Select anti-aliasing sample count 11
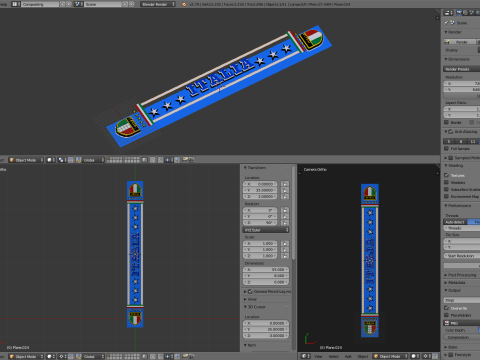 pos(473,141)
